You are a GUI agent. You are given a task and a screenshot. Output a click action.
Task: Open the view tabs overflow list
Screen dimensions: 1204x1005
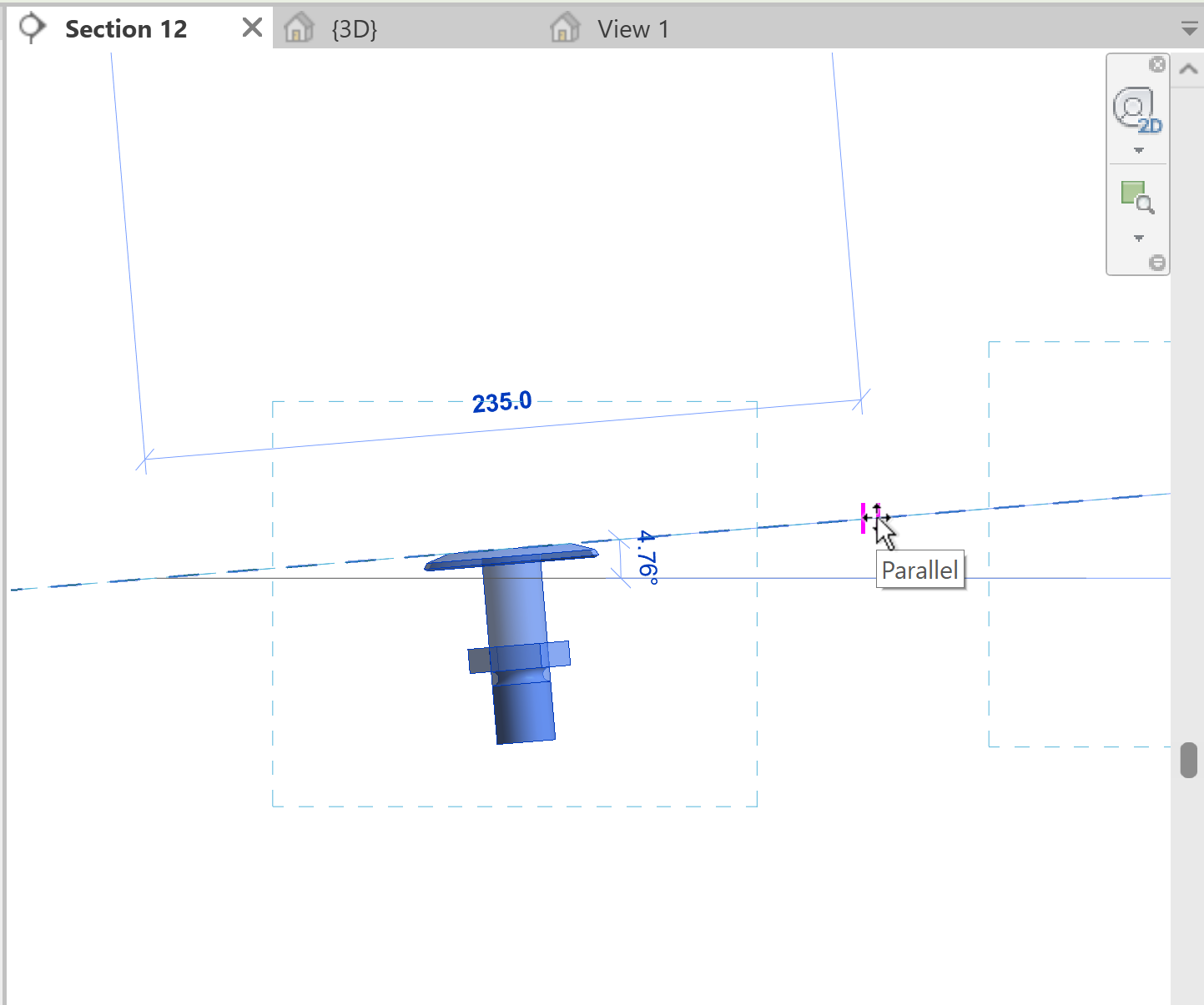tap(1190, 30)
